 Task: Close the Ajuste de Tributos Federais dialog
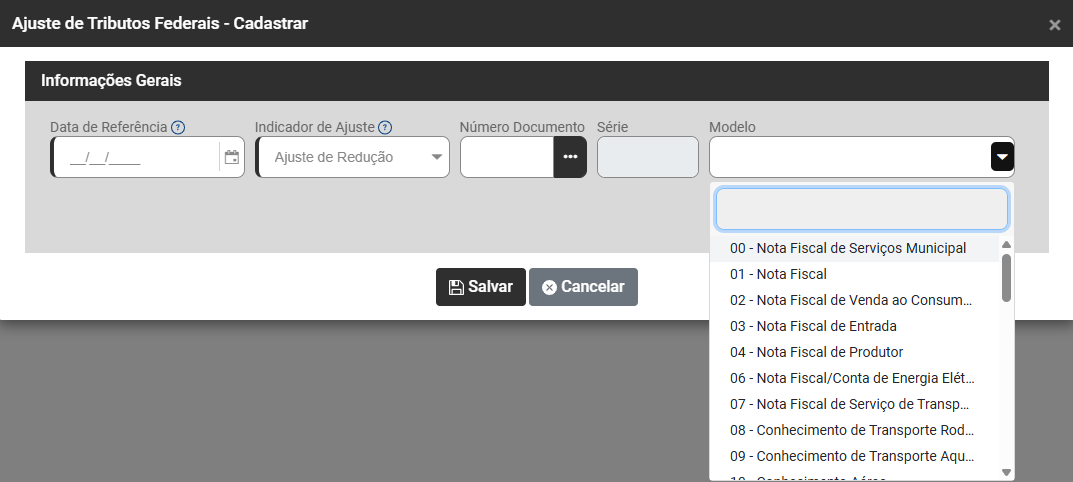point(1054,25)
